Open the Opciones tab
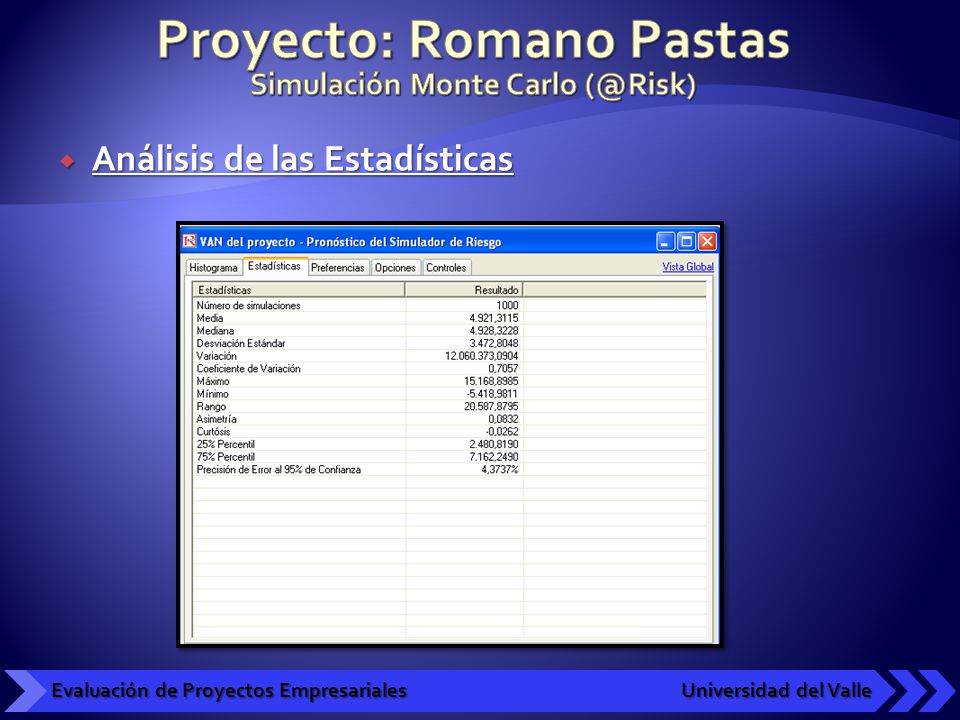The height and width of the screenshot is (720, 960). coord(395,268)
